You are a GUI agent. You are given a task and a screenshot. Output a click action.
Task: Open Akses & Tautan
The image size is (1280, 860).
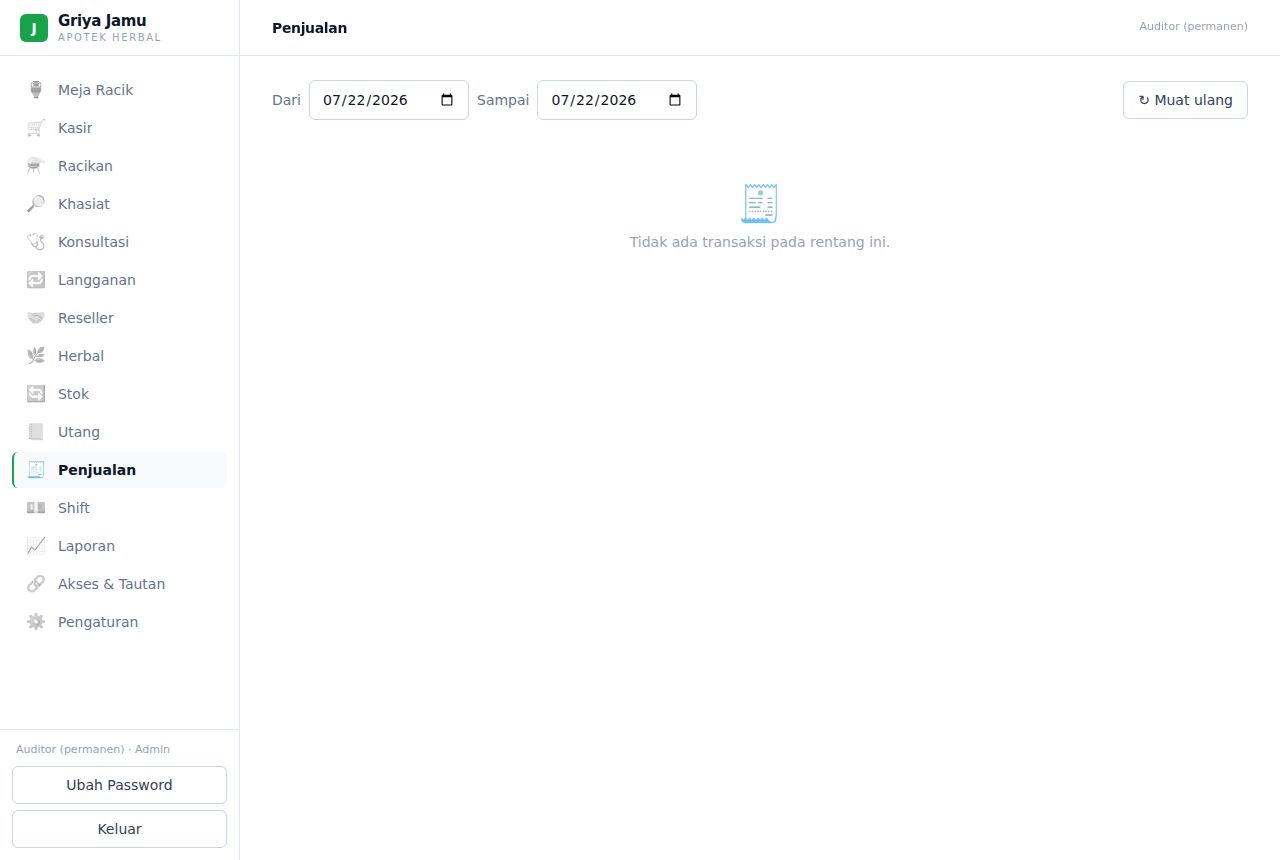pyautogui.click(x=119, y=584)
